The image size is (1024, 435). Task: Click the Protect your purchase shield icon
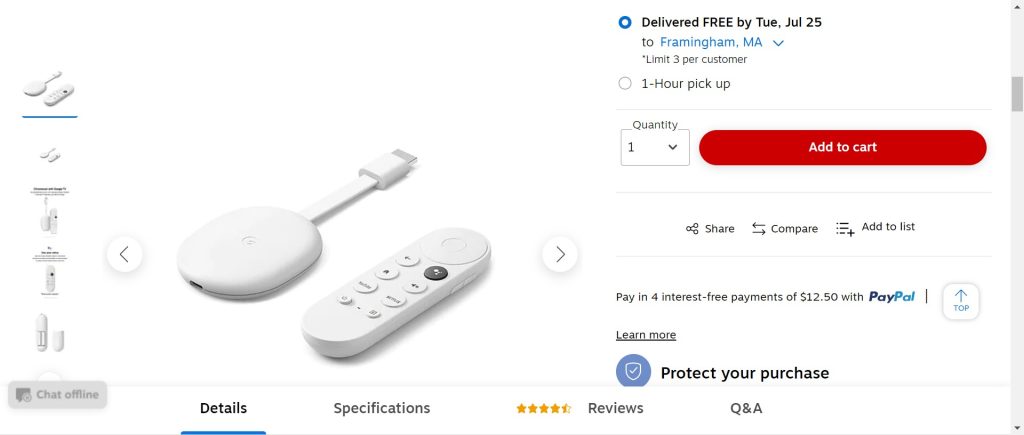[x=633, y=372]
